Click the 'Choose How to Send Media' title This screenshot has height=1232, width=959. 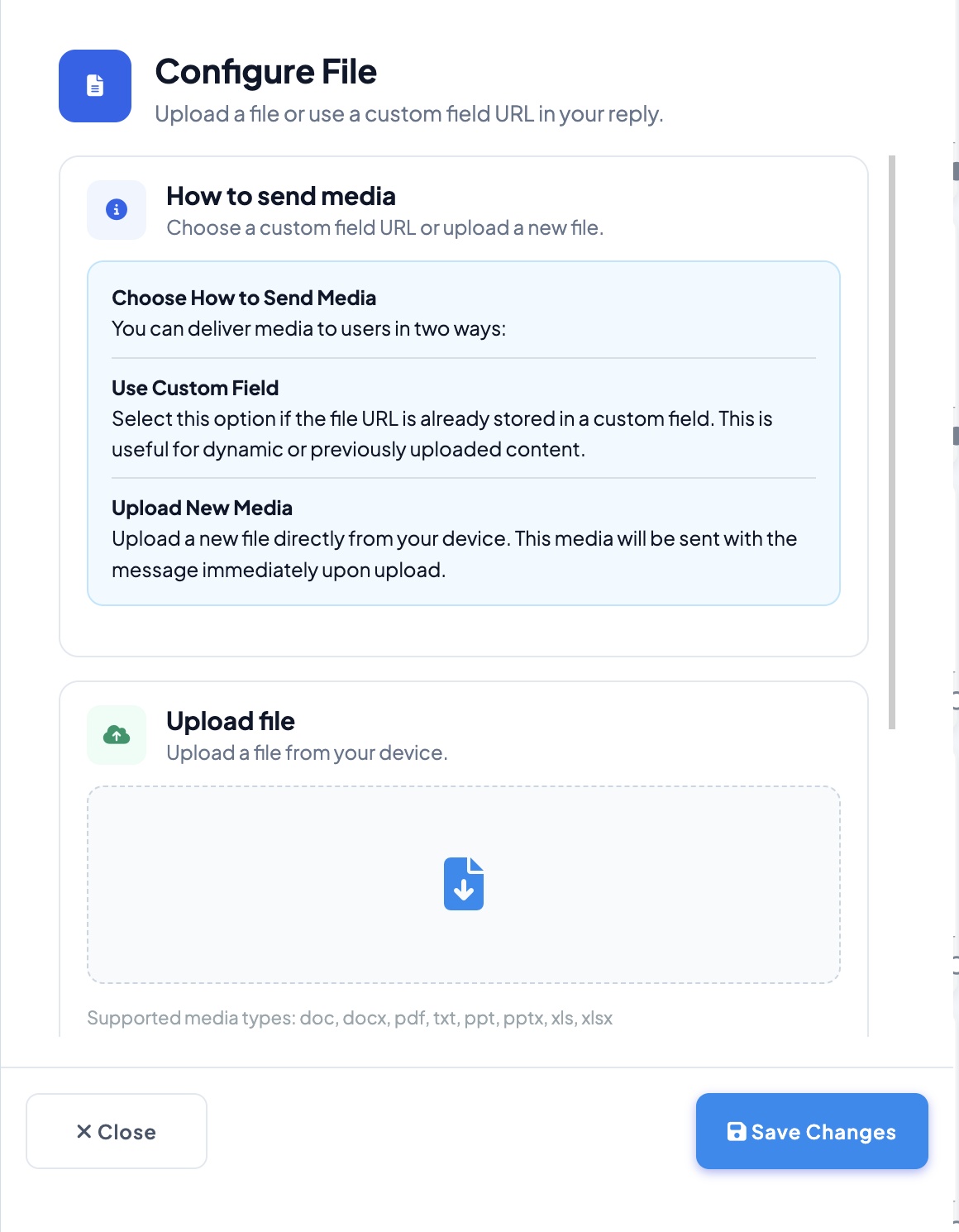pos(244,298)
